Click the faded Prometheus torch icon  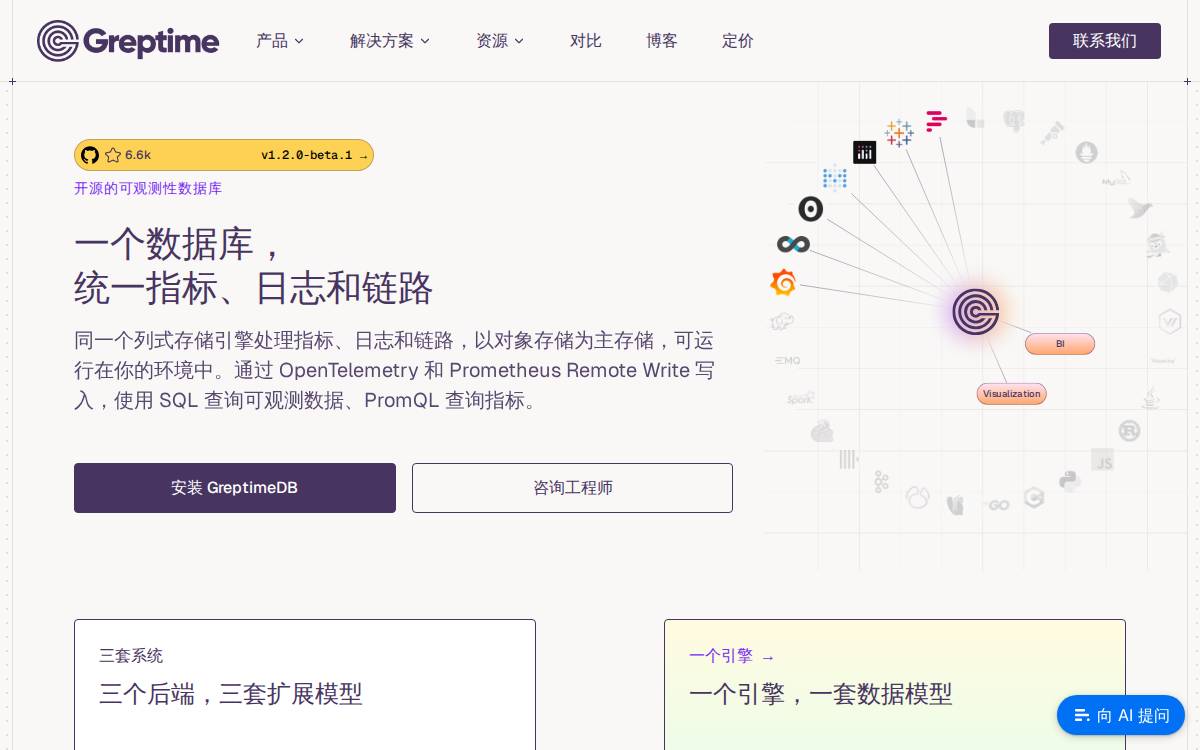[1087, 153]
